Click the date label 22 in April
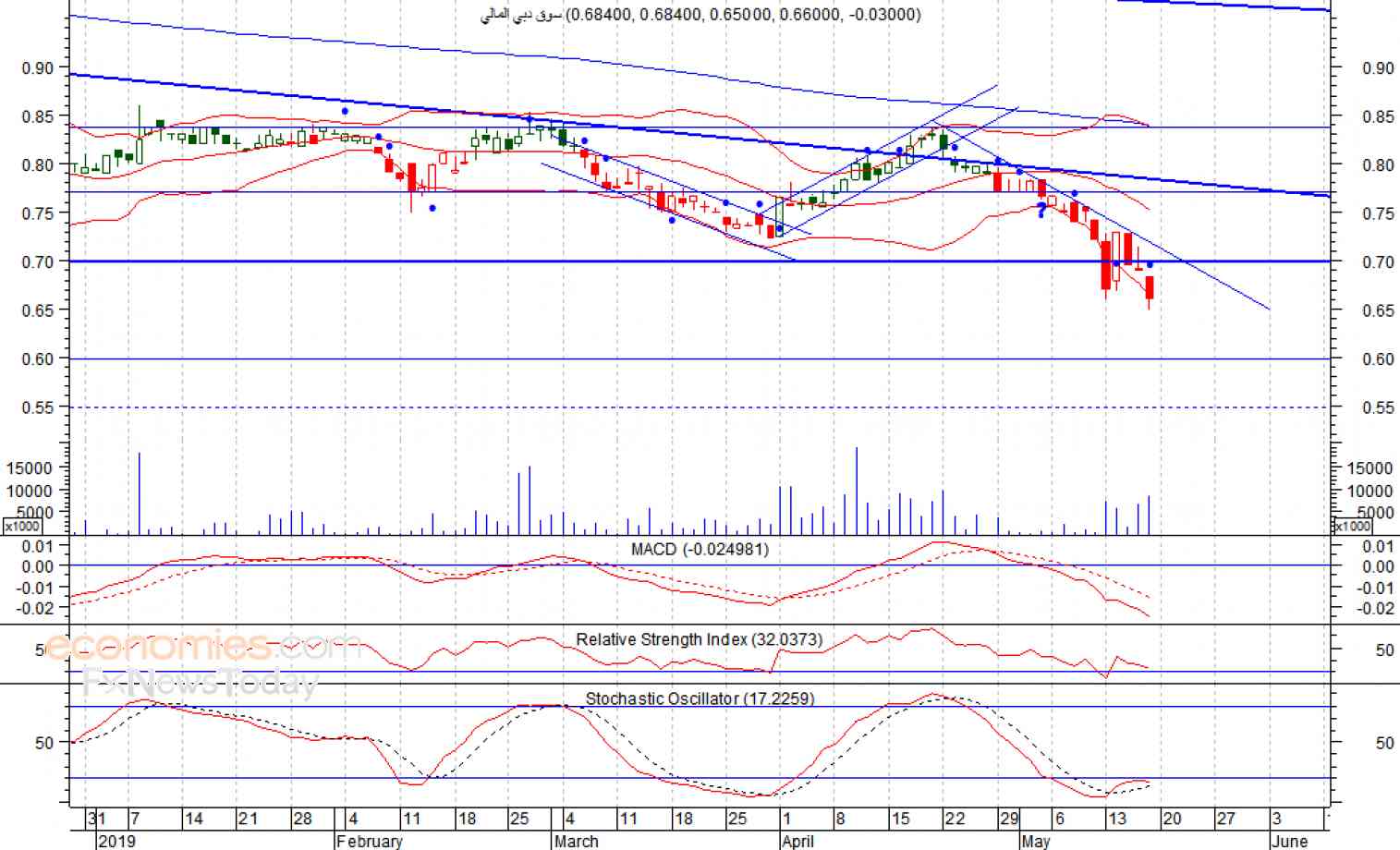Screen dimensions: 1400x850 [955, 819]
